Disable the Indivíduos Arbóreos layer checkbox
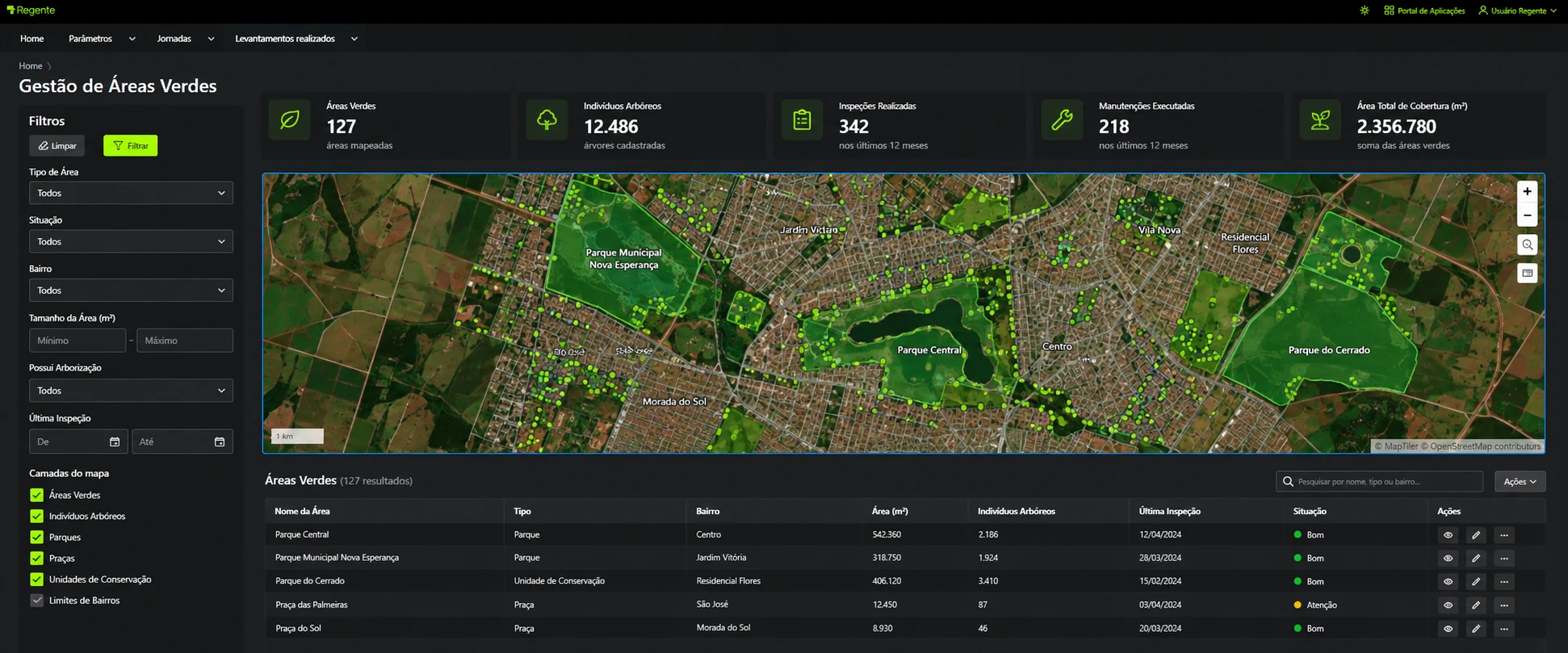 [x=36, y=516]
